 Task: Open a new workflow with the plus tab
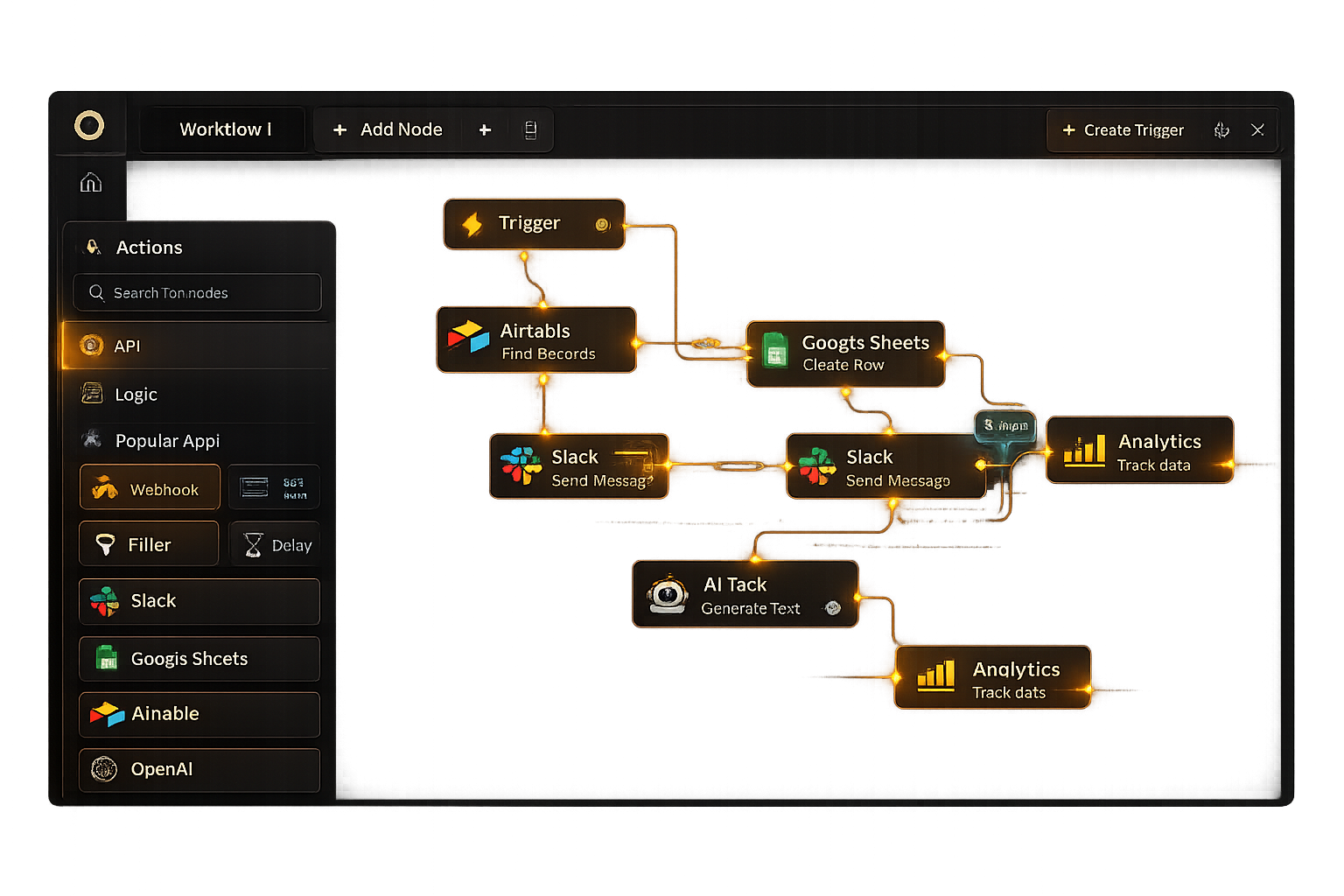(x=485, y=129)
